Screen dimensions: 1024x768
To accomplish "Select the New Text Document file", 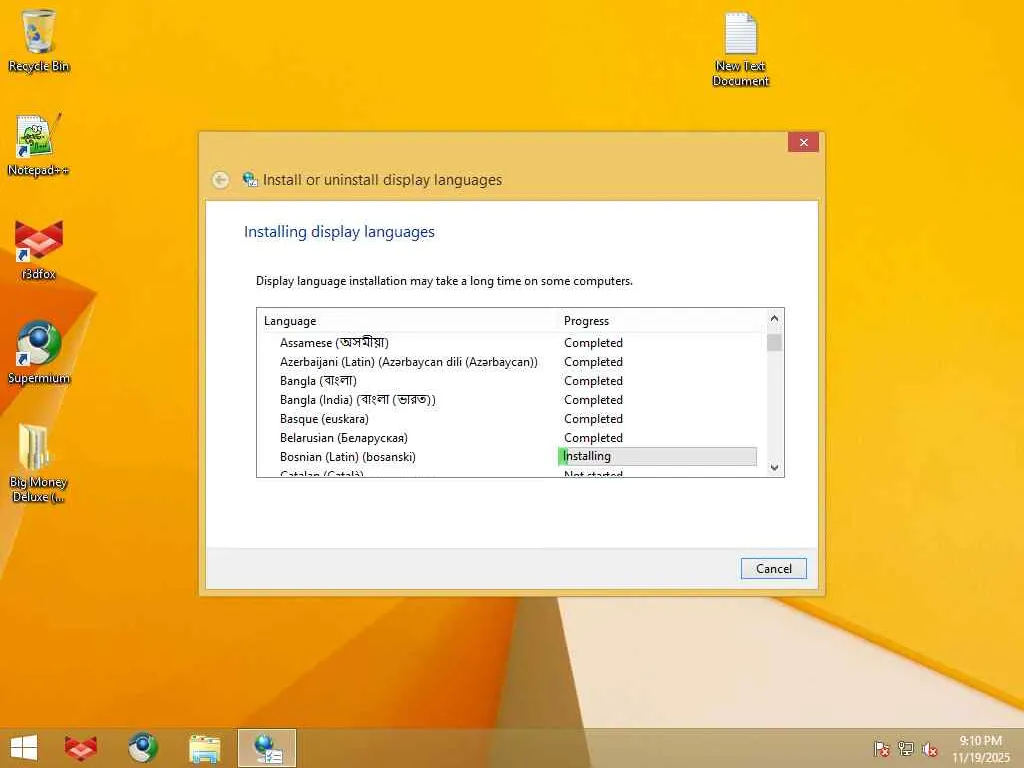I will coord(741,49).
